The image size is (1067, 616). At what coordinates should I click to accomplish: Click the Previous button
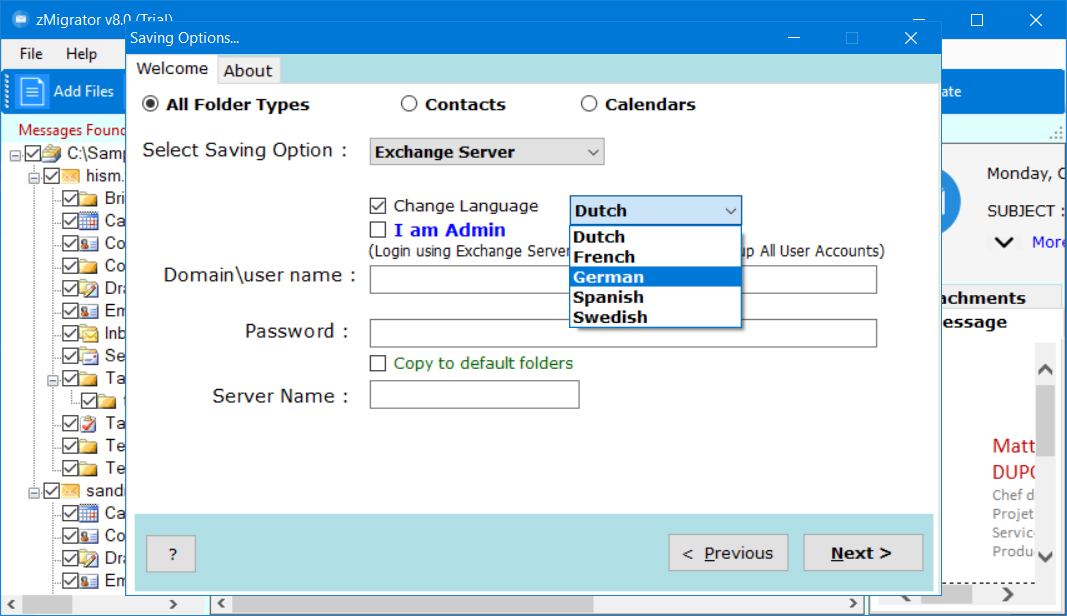728,553
